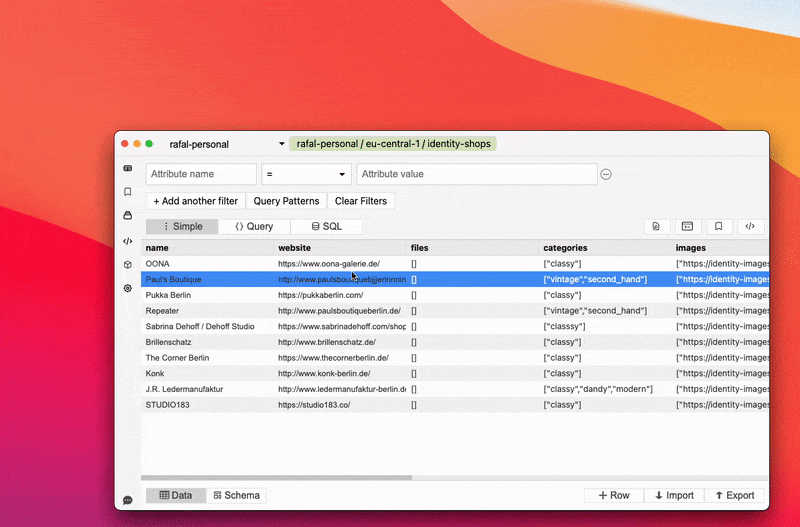Click the Import button

point(674,495)
